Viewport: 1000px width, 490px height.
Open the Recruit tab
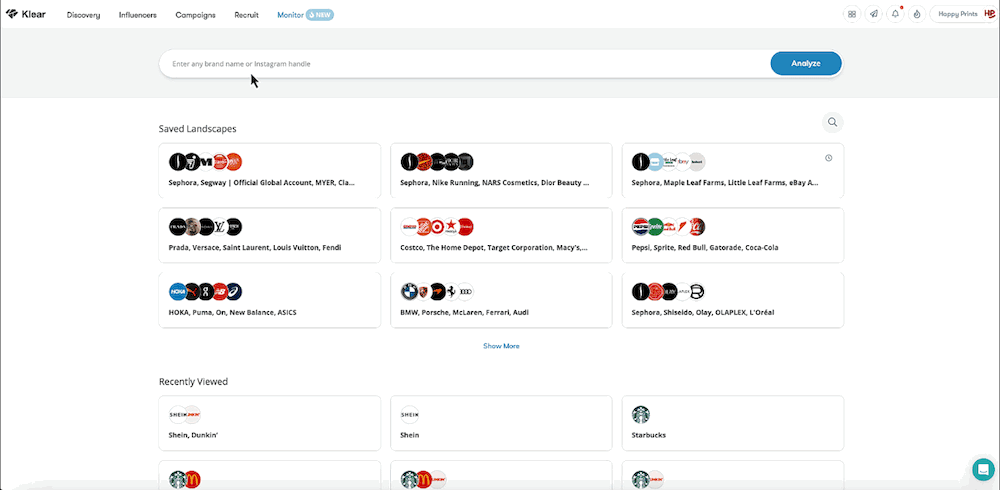coord(246,15)
